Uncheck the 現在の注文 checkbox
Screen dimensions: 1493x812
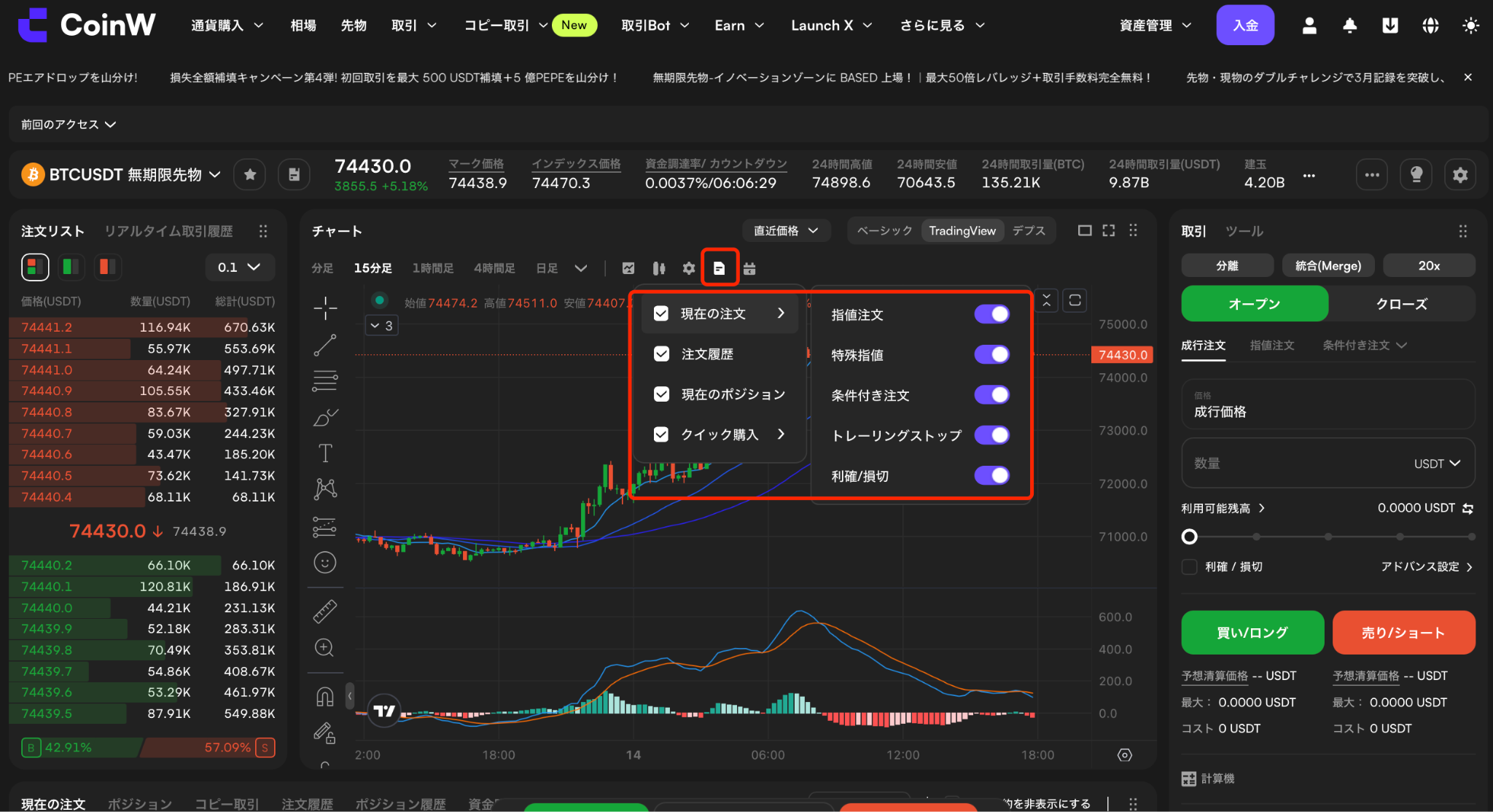[x=661, y=313]
